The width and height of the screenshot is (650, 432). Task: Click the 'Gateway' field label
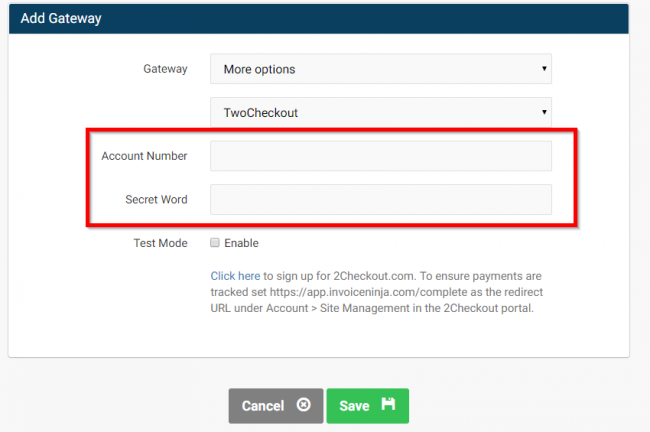coord(165,69)
